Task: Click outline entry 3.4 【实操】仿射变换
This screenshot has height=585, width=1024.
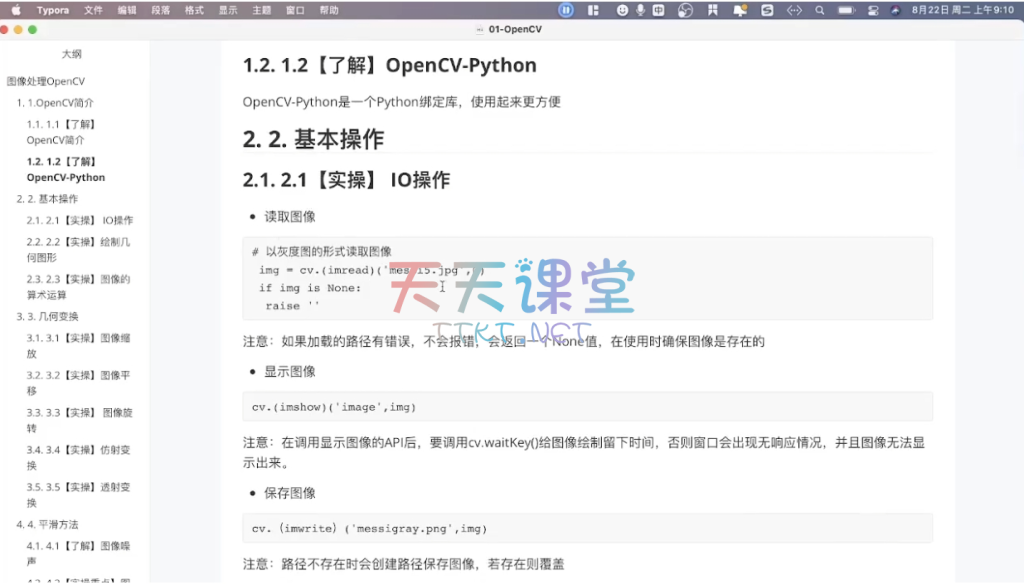Action: click(78, 457)
